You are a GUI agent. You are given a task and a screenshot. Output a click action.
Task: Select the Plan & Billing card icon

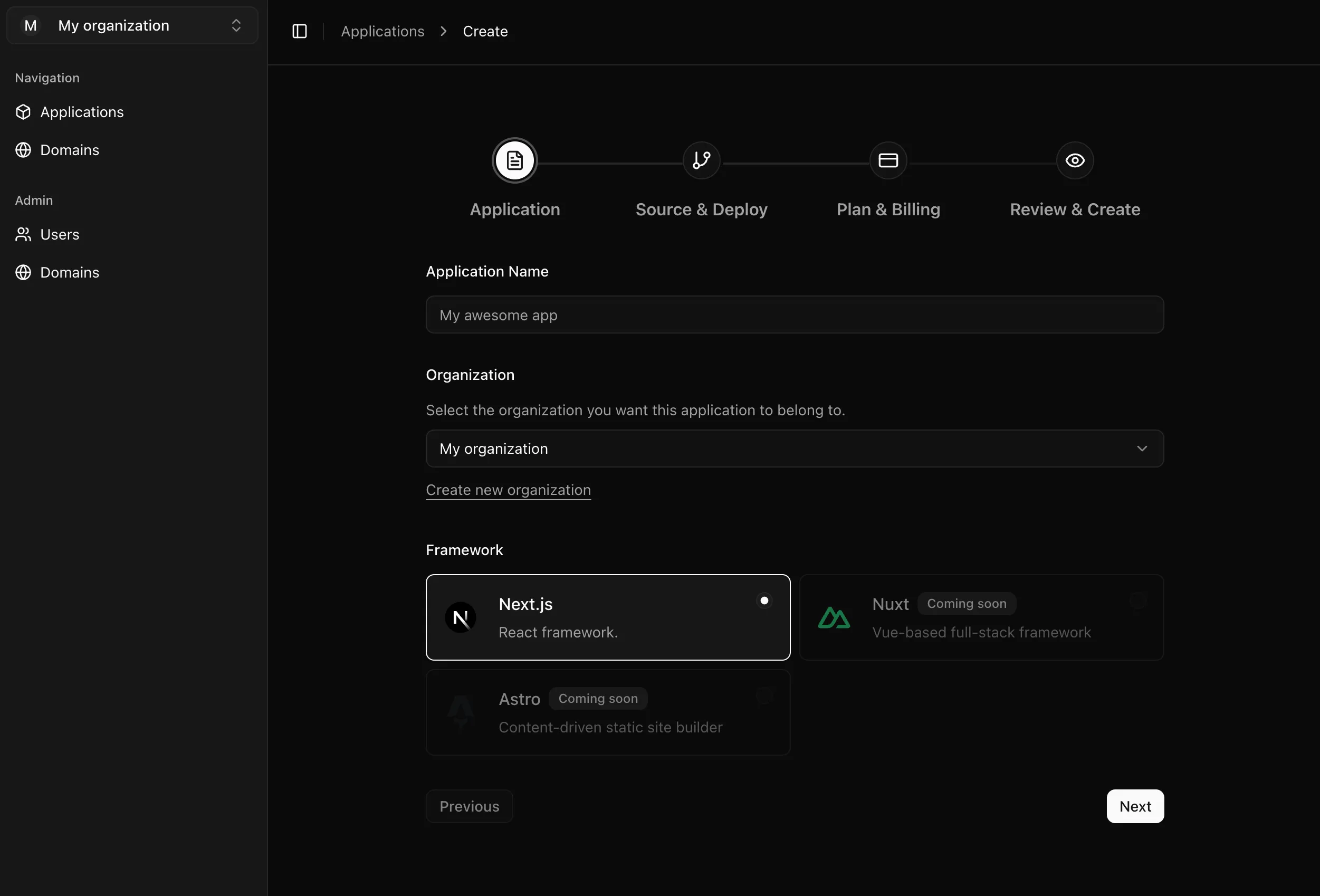(888, 161)
